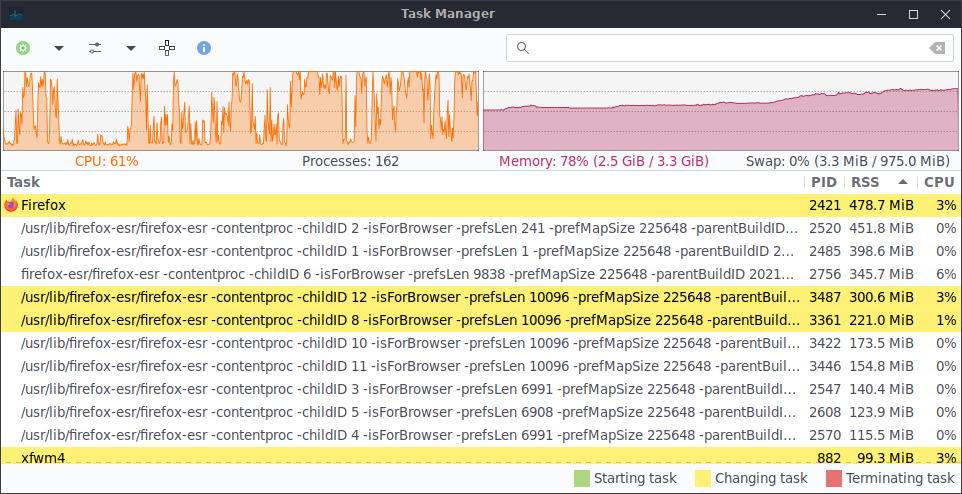Image resolution: width=962 pixels, height=494 pixels.
Task: Select the firefox-esr childID 3 process row
Action: [481, 390]
